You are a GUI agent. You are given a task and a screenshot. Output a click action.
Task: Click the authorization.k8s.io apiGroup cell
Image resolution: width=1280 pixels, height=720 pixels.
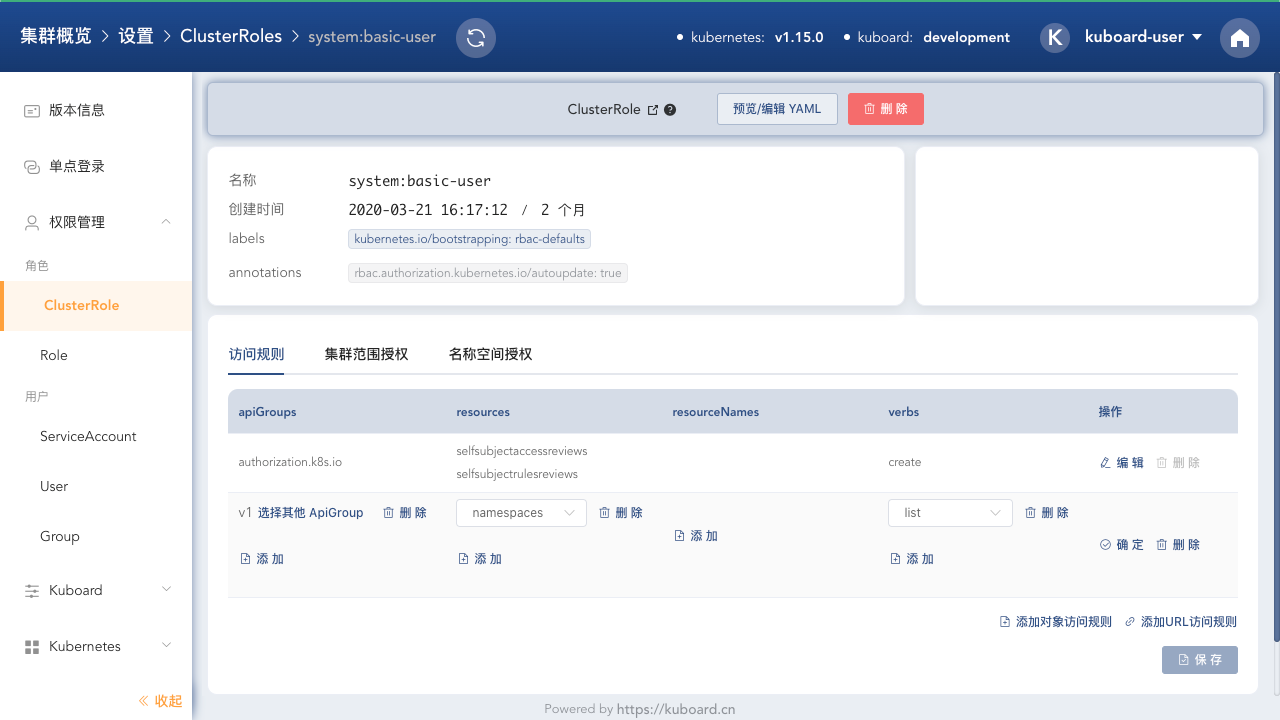290,462
